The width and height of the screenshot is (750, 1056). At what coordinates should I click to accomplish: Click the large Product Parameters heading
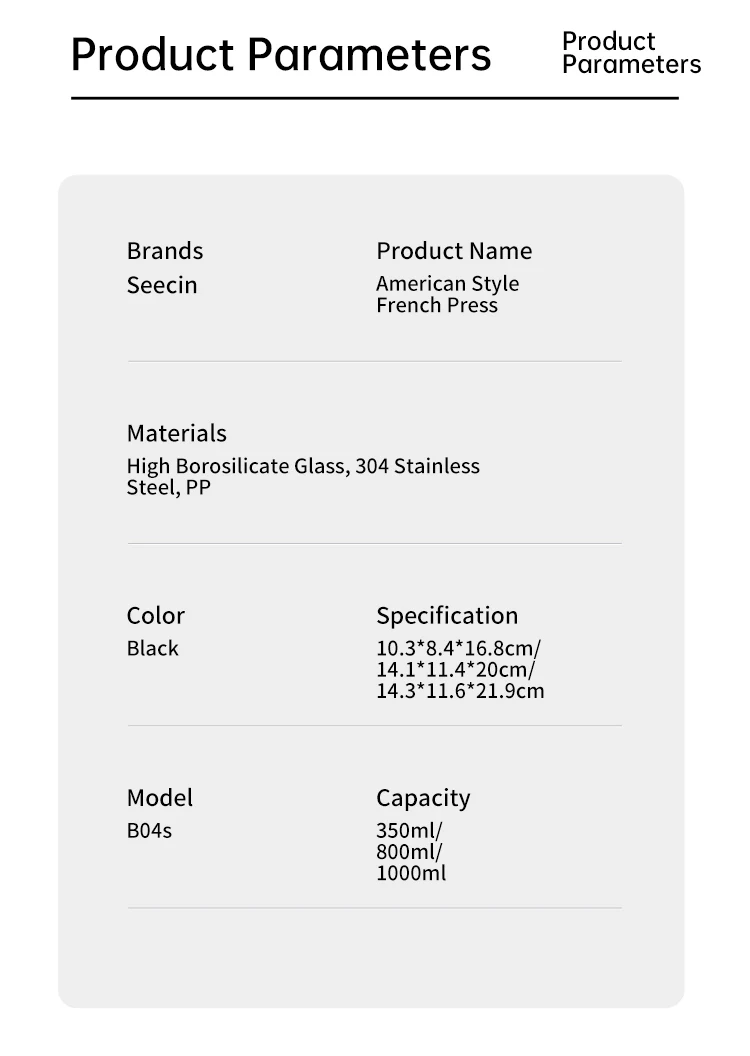click(281, 54)
